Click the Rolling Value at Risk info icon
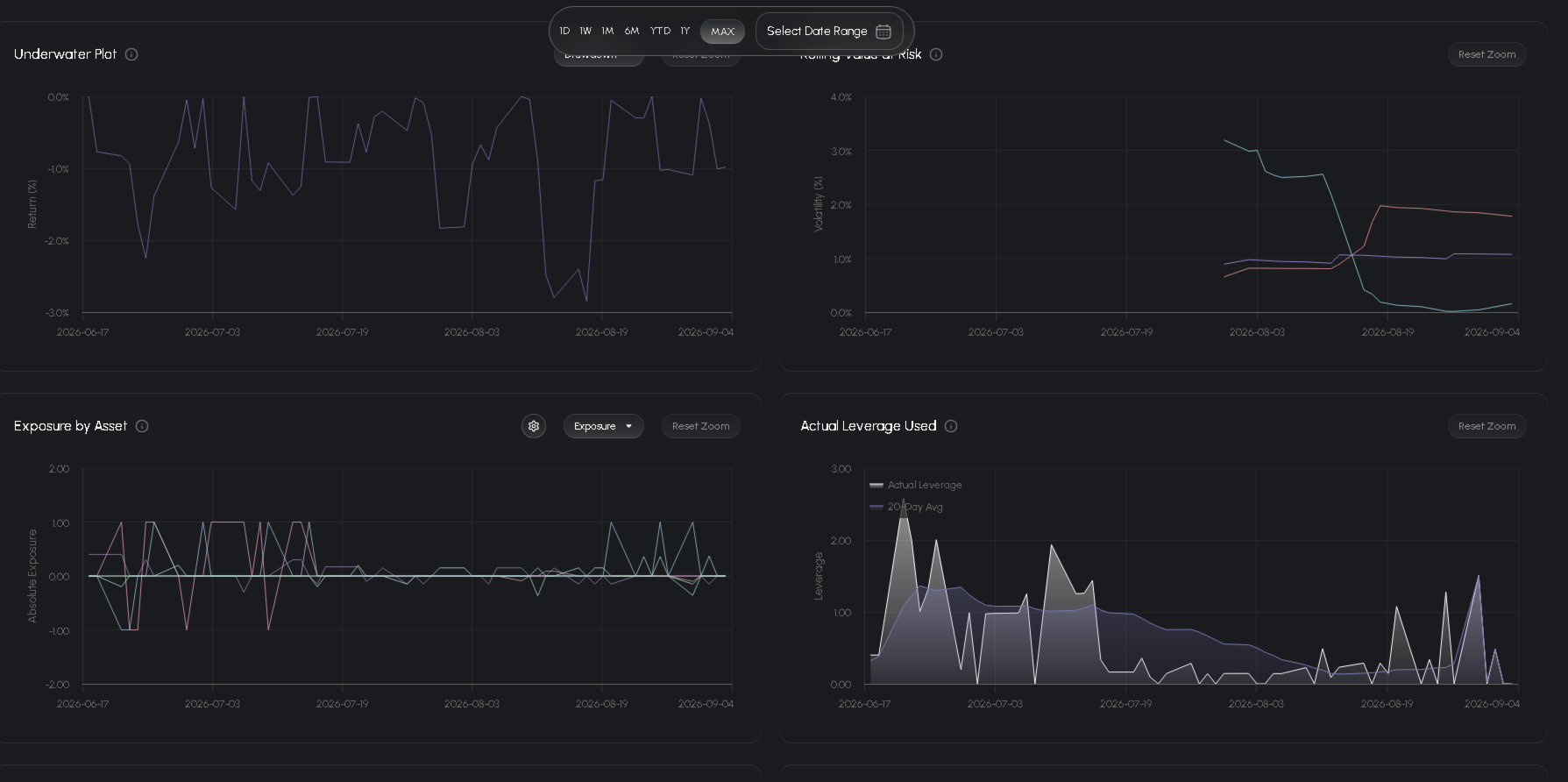1568x782 pixels. pyautogui.click(x=936, y=54)
